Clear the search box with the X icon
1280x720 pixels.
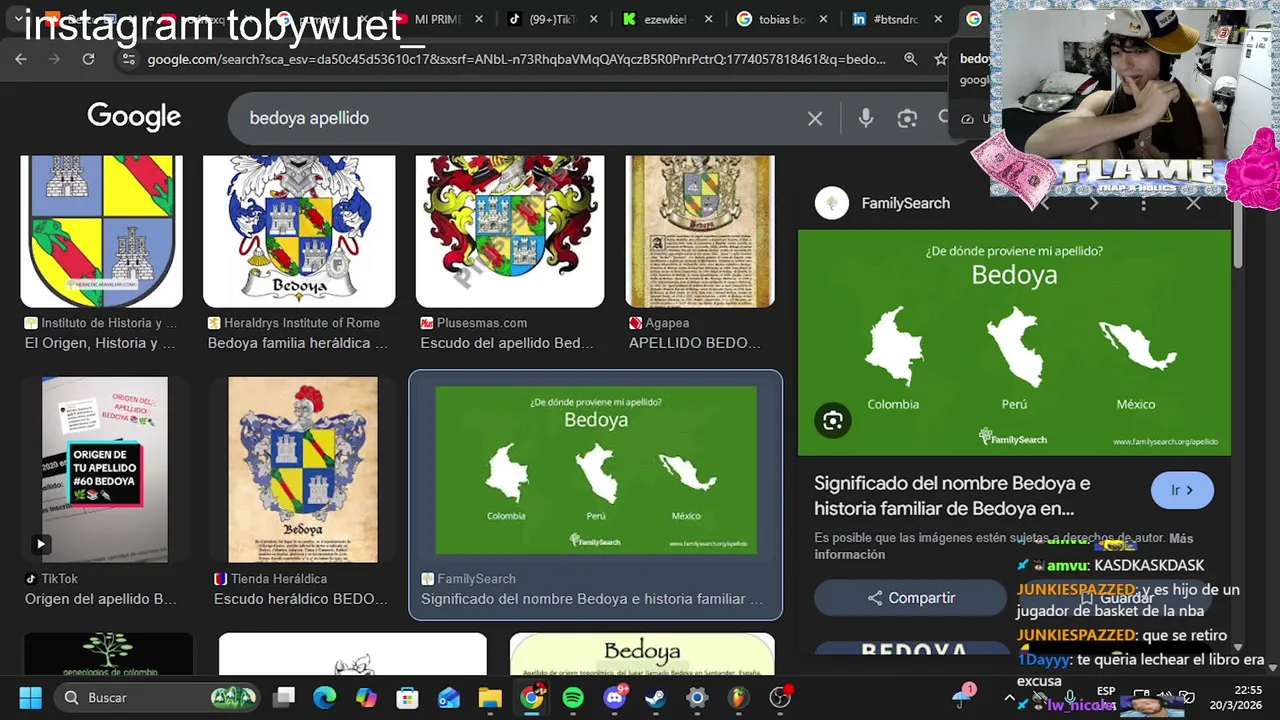pos(815,118)
